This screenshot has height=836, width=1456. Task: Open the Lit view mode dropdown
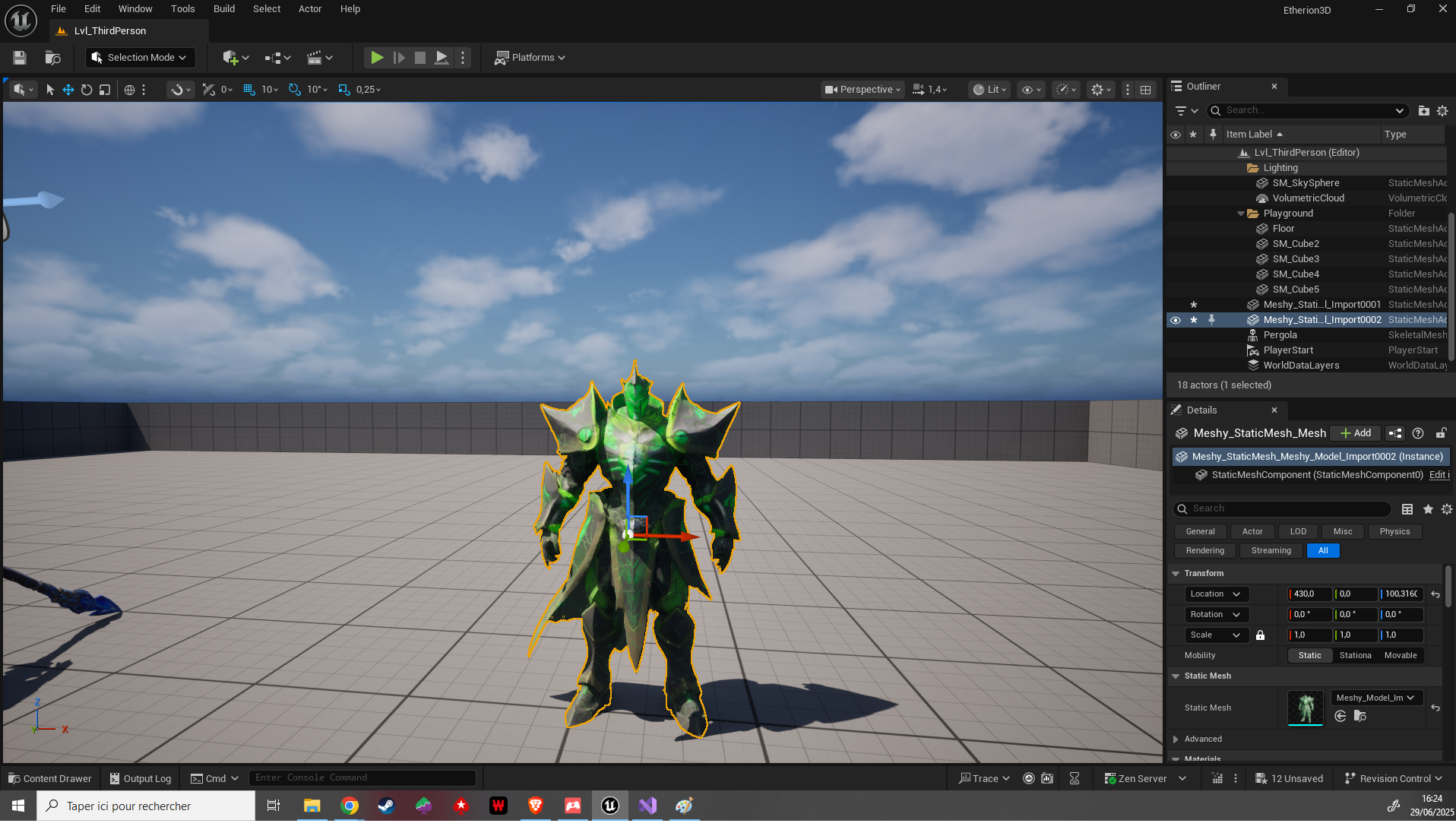point(989,90)
